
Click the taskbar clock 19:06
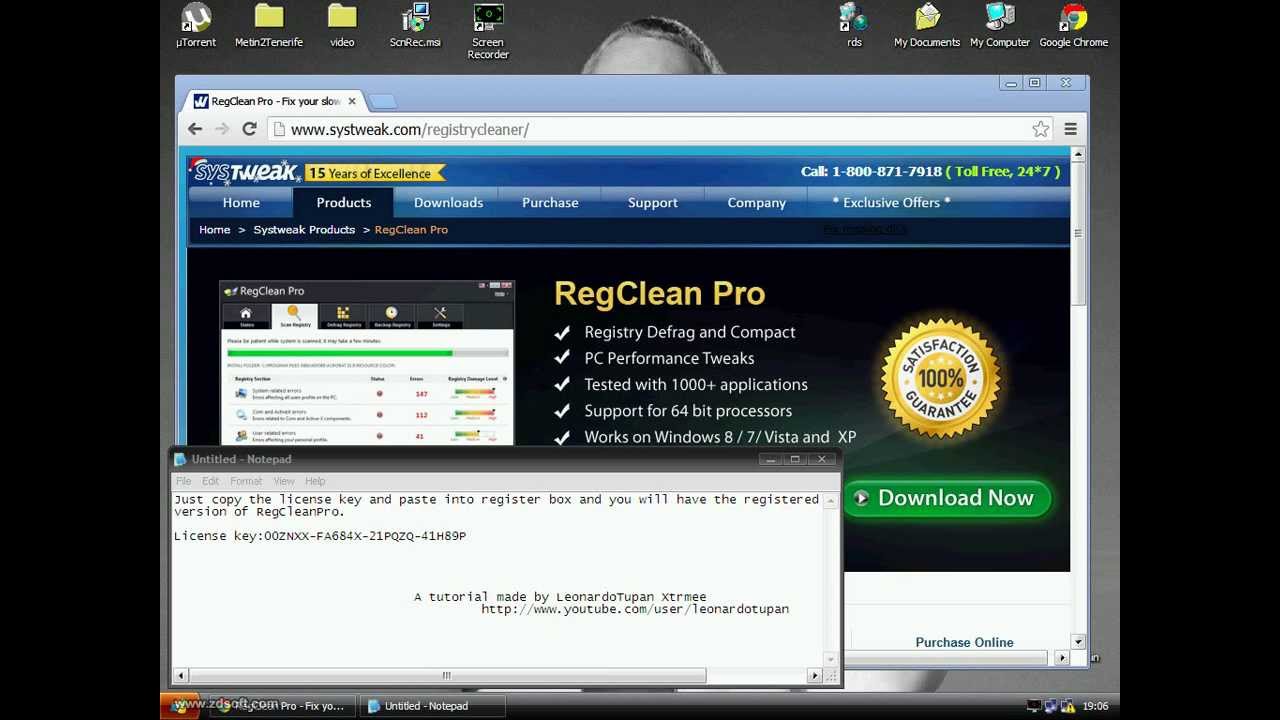tap(1095, 706)
